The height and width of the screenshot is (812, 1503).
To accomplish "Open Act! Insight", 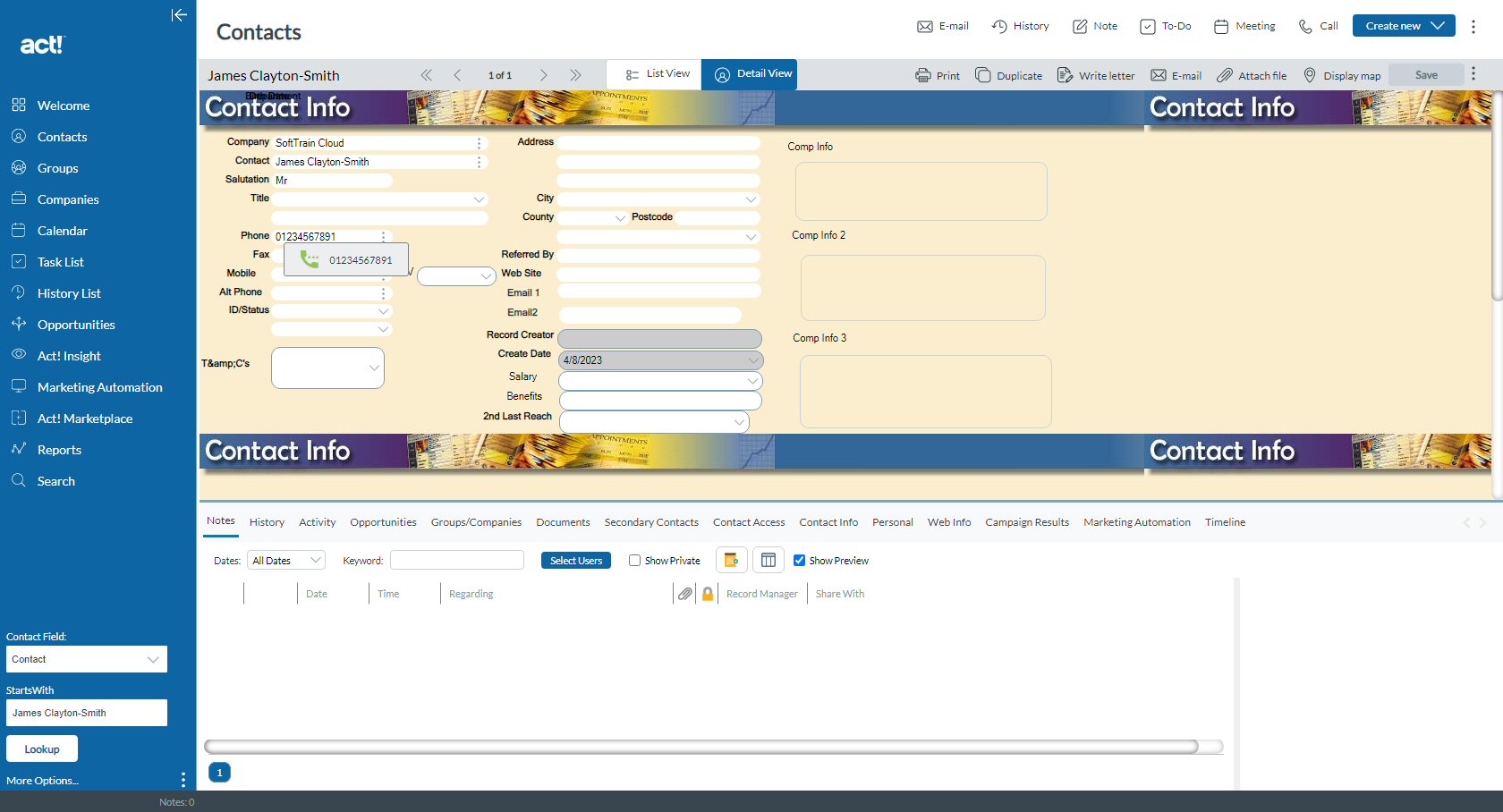I will click(69, 356).
